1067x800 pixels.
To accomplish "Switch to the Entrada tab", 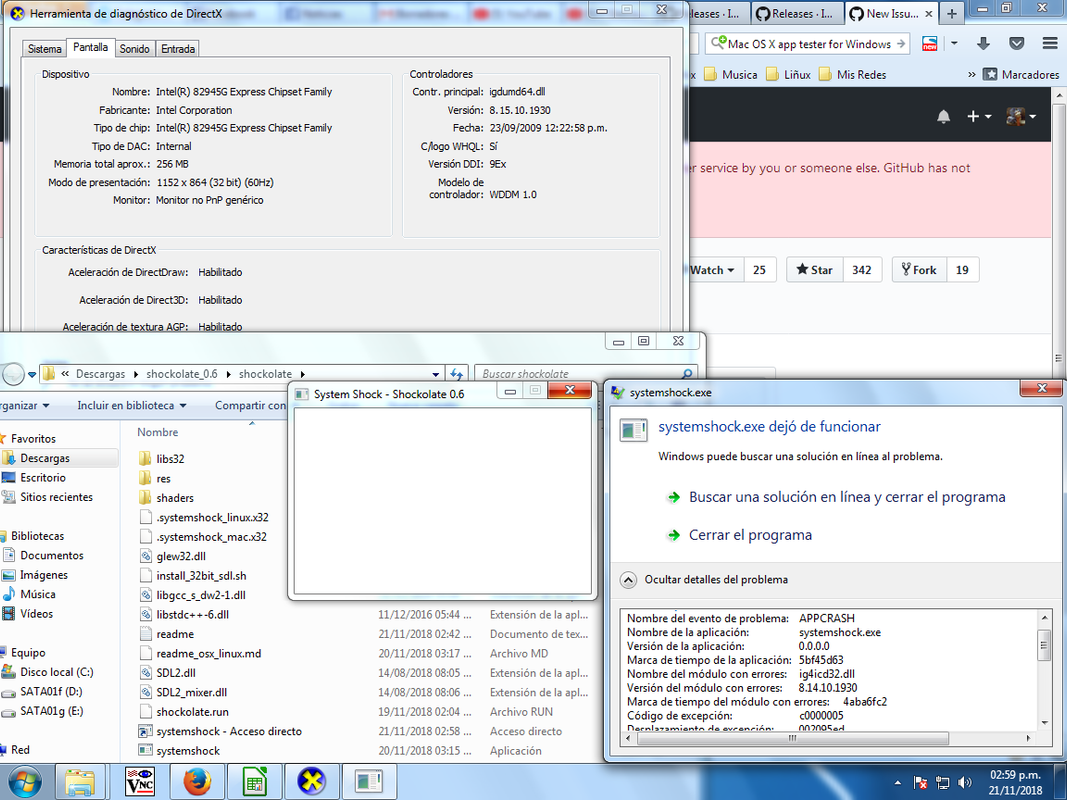I will click(x=178, y=49).
